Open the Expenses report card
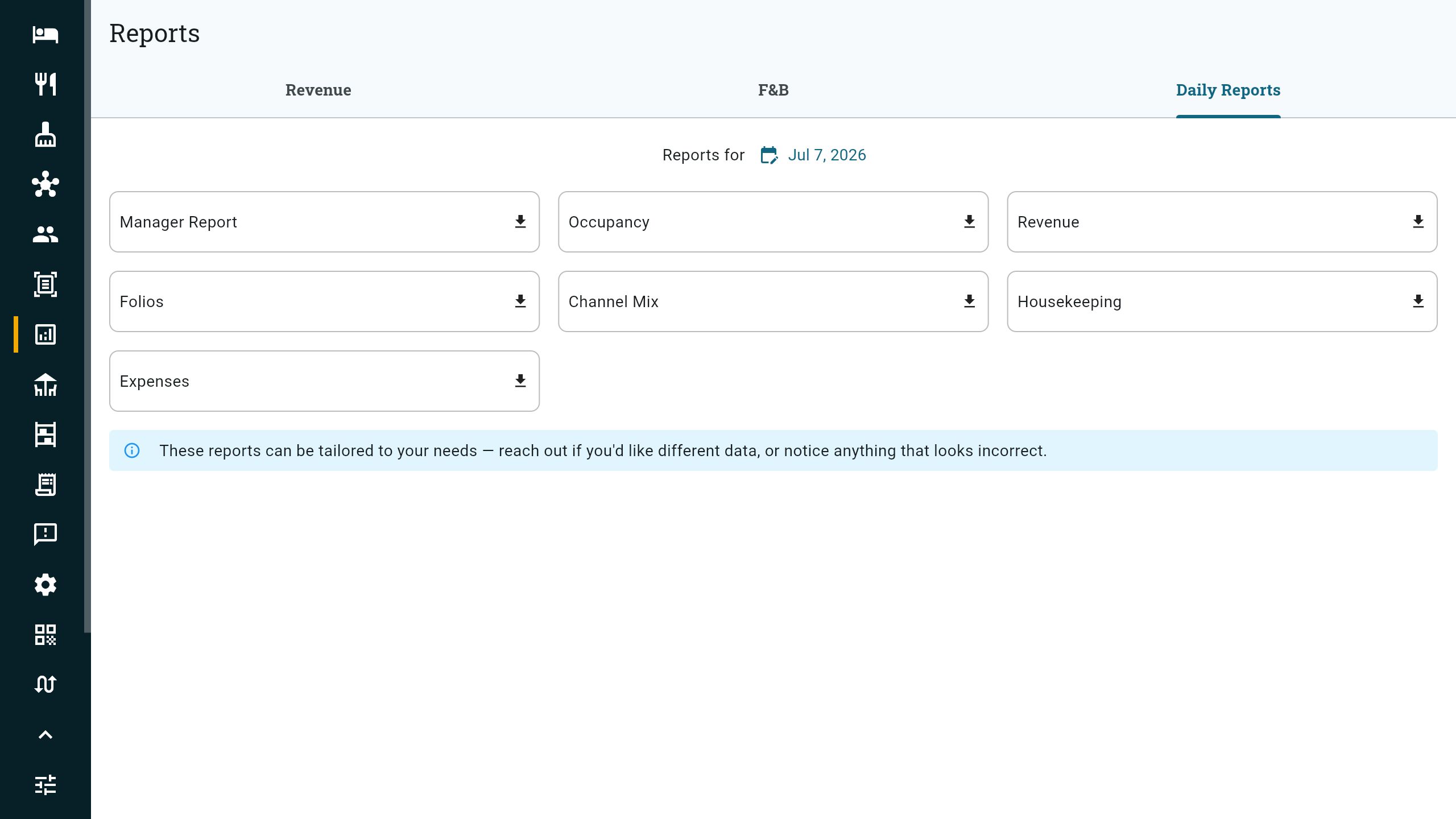The height and width of the screenshot is (819, 1456). 324,381
